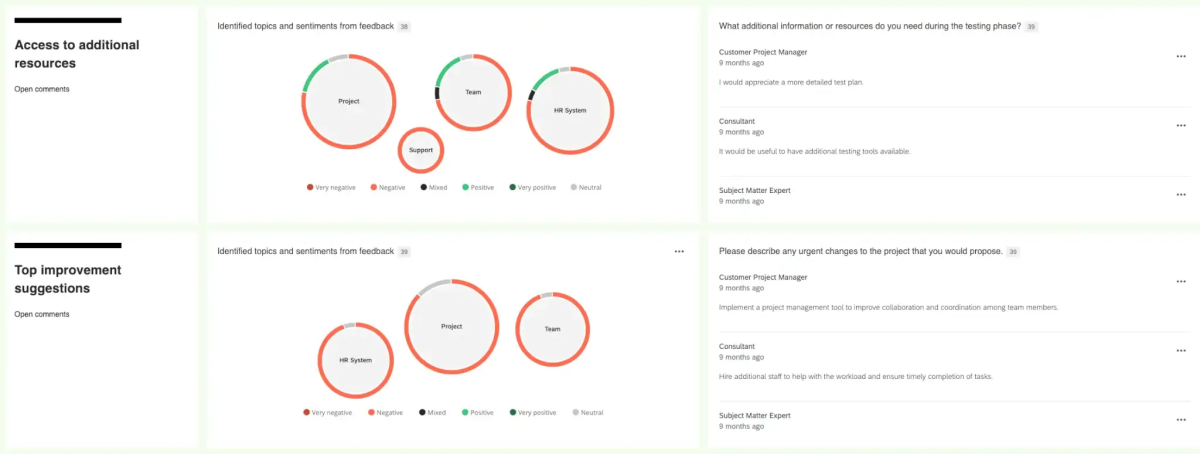Open options for project management tool comment
1200x454 pixels.
point(1181,281)
